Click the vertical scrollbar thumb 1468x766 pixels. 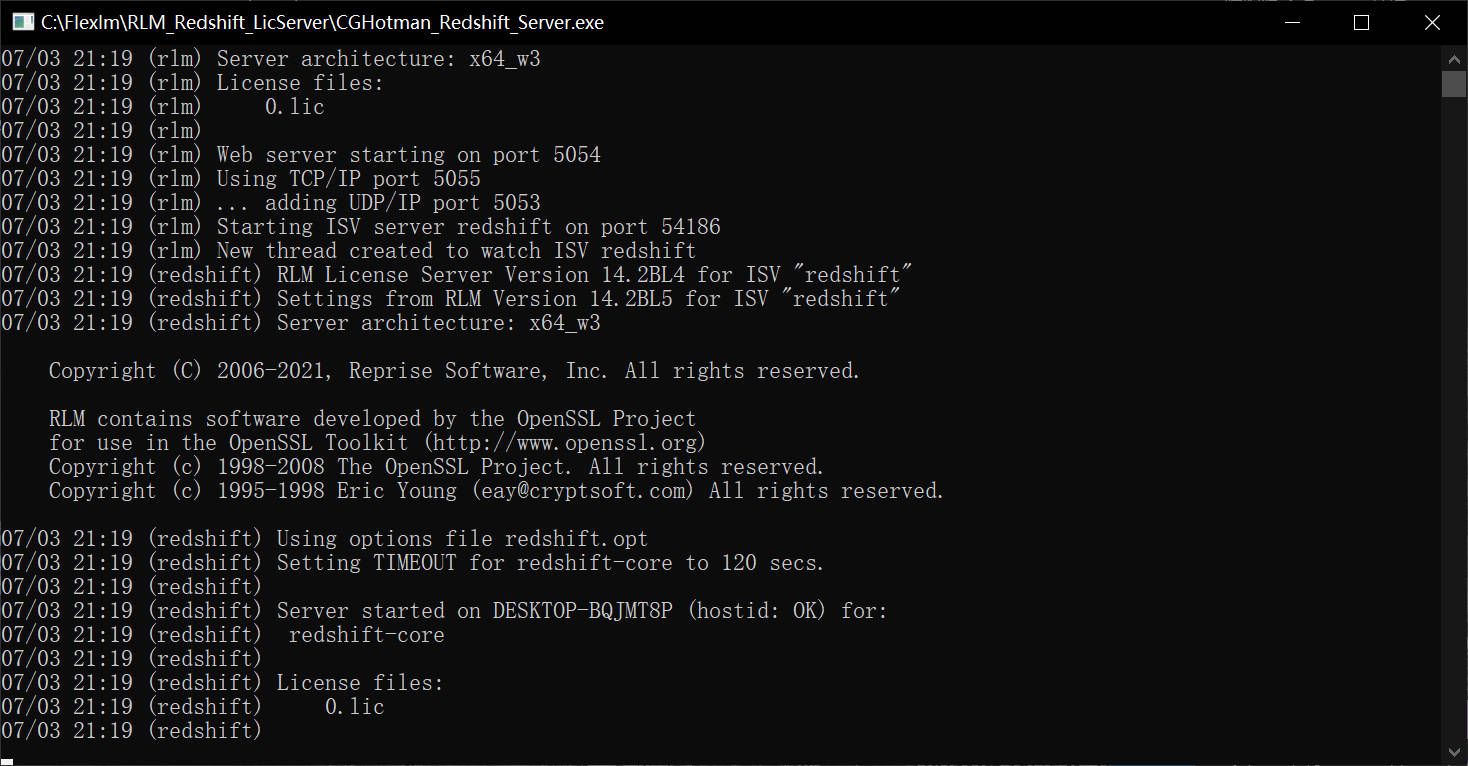click(x=1454, y=83)
